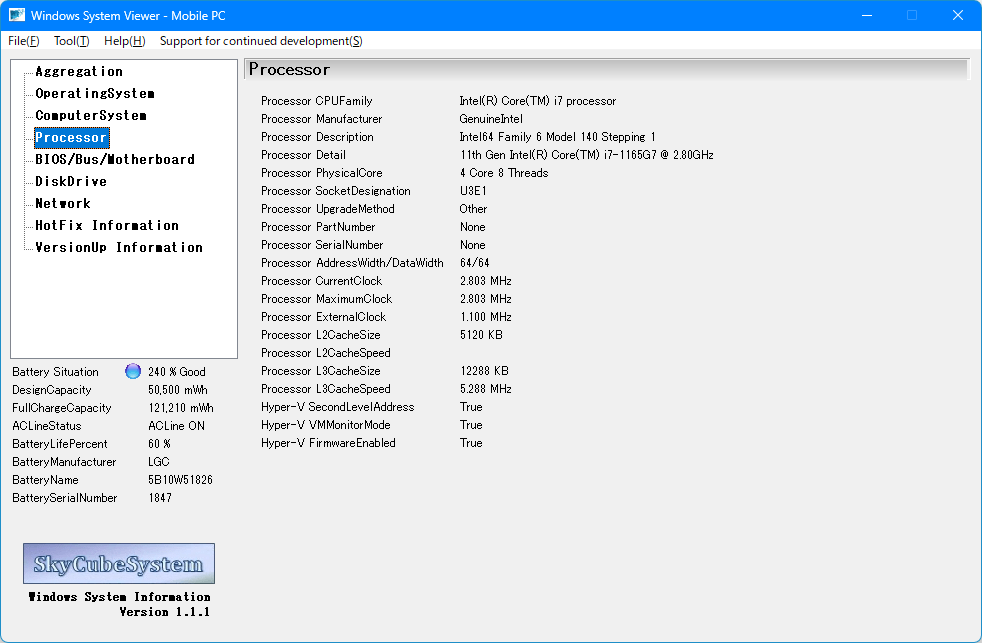Click the Processor CurrentClock label
Image resolution: width=982 pixels, height=643 pixels.
tap(321, 281)
